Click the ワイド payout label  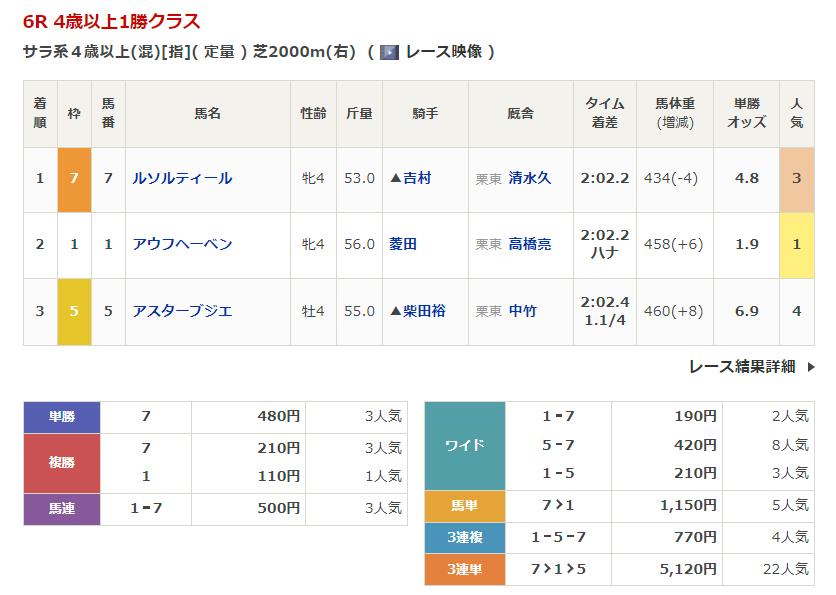pos(464,445)
